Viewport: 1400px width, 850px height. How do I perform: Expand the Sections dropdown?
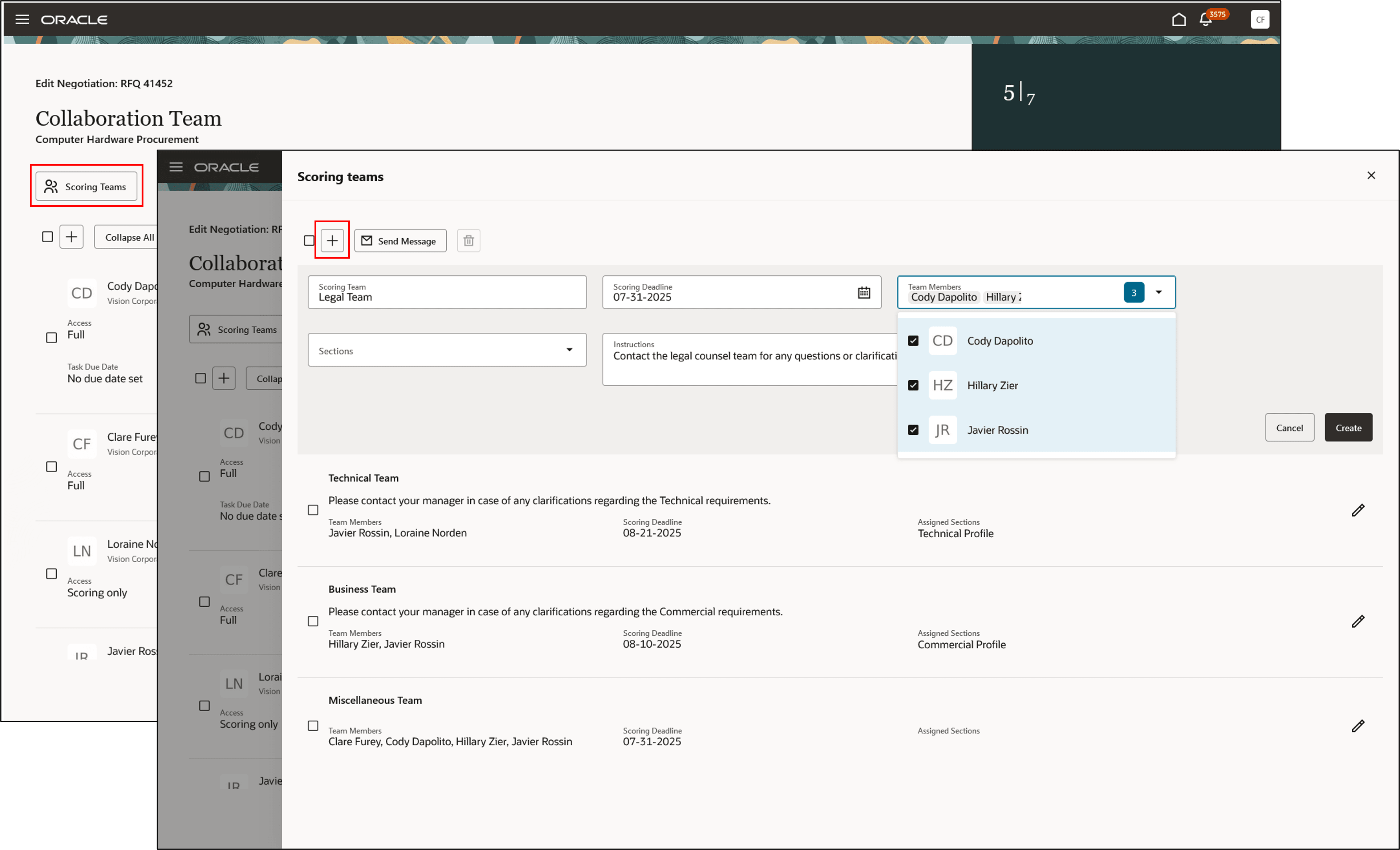pyautogui.click(x=569, y=350)
